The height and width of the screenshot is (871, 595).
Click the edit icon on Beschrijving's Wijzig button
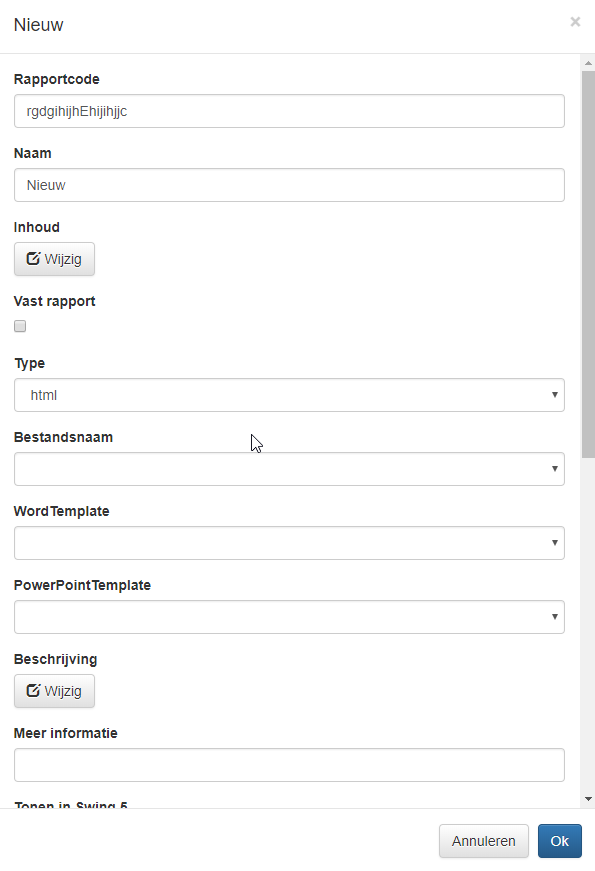tap(33, 690)
